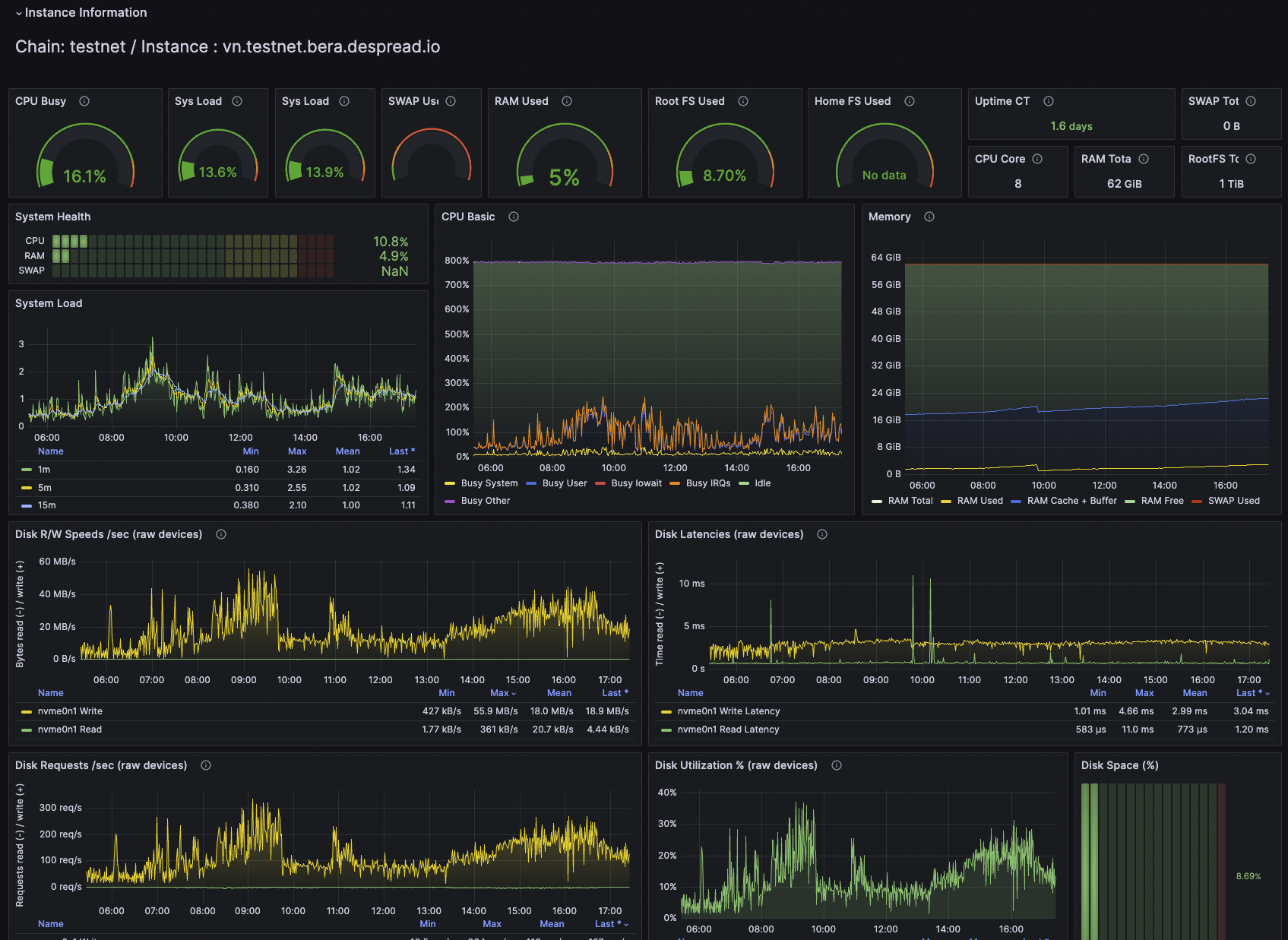This screenshot has width=1288, height=940.
Task: Click the Uptime panel info icon
Action: tap(1049, 101)
